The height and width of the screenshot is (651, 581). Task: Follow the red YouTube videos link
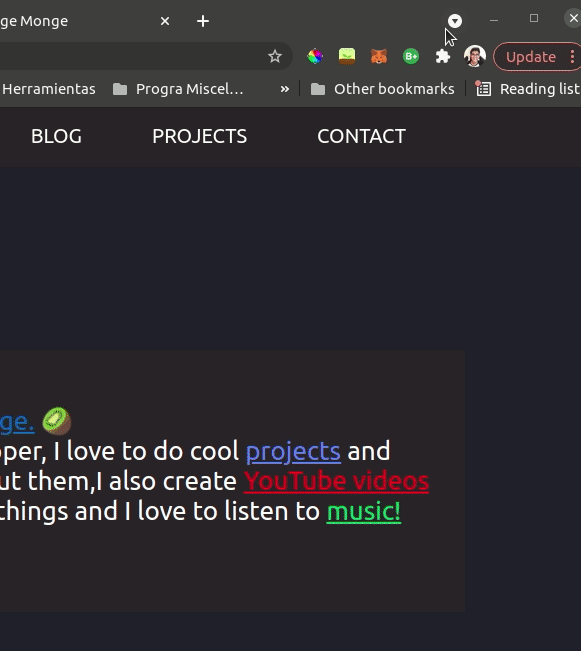(336, 482)
